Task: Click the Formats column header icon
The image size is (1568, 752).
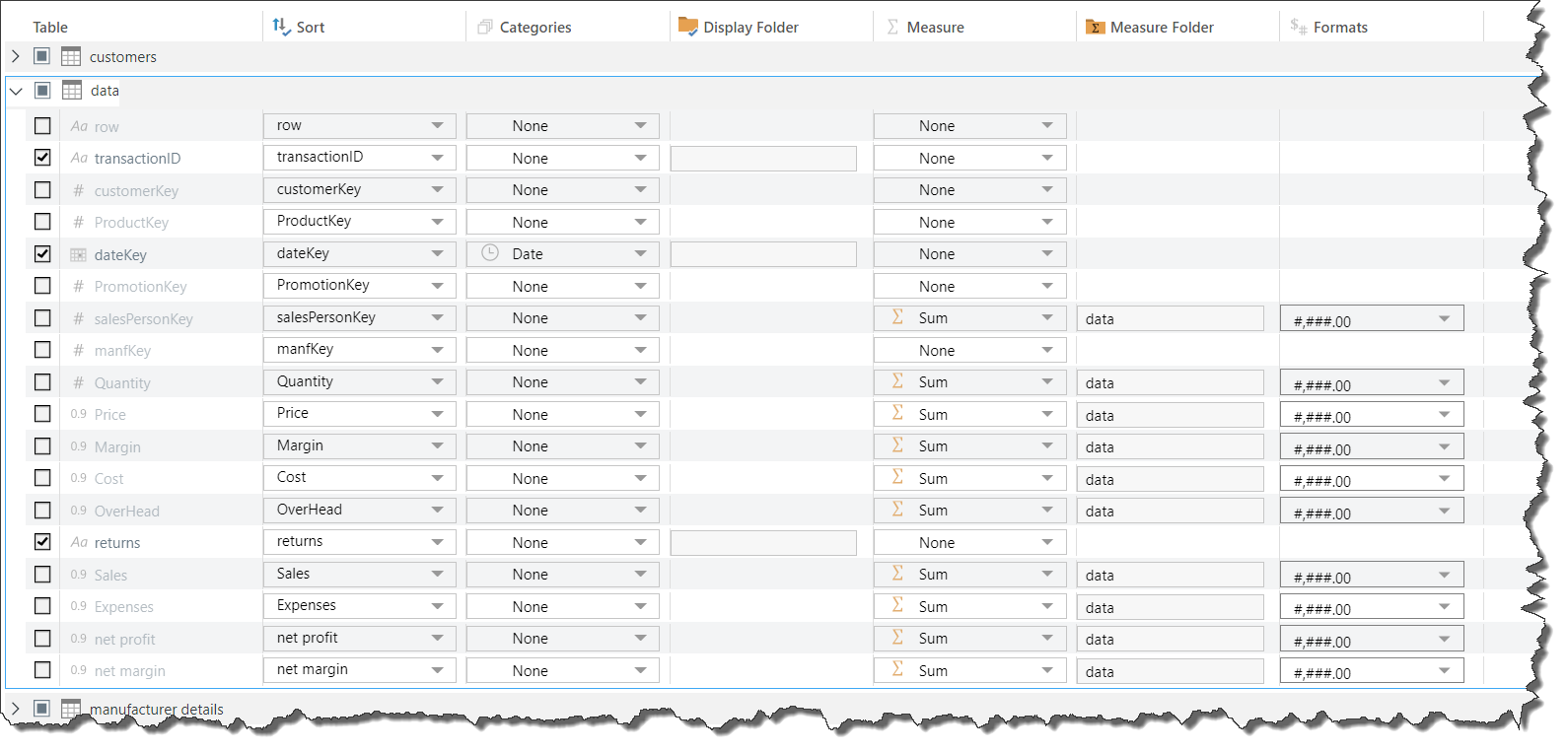Action: (x=1298, y=27)
